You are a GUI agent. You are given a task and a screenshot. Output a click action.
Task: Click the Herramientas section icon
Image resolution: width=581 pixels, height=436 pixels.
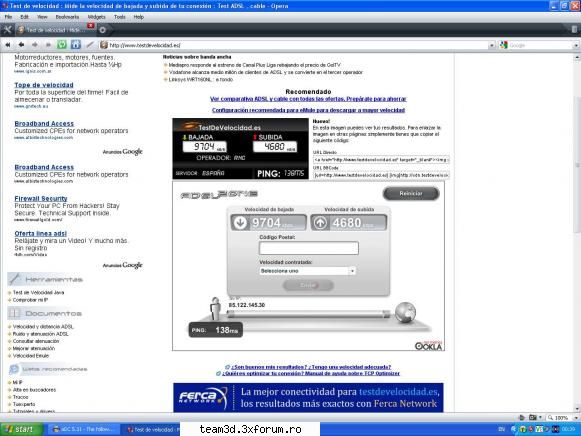pyautogui.click(x=14, y=279)
